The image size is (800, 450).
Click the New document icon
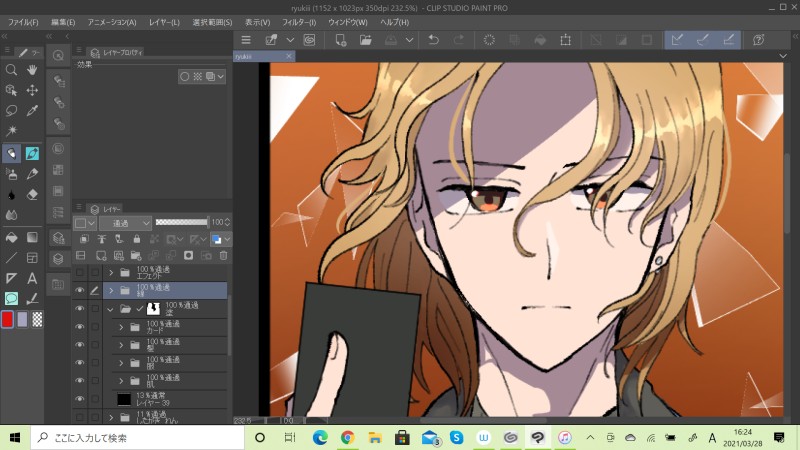tap(340, 40)
